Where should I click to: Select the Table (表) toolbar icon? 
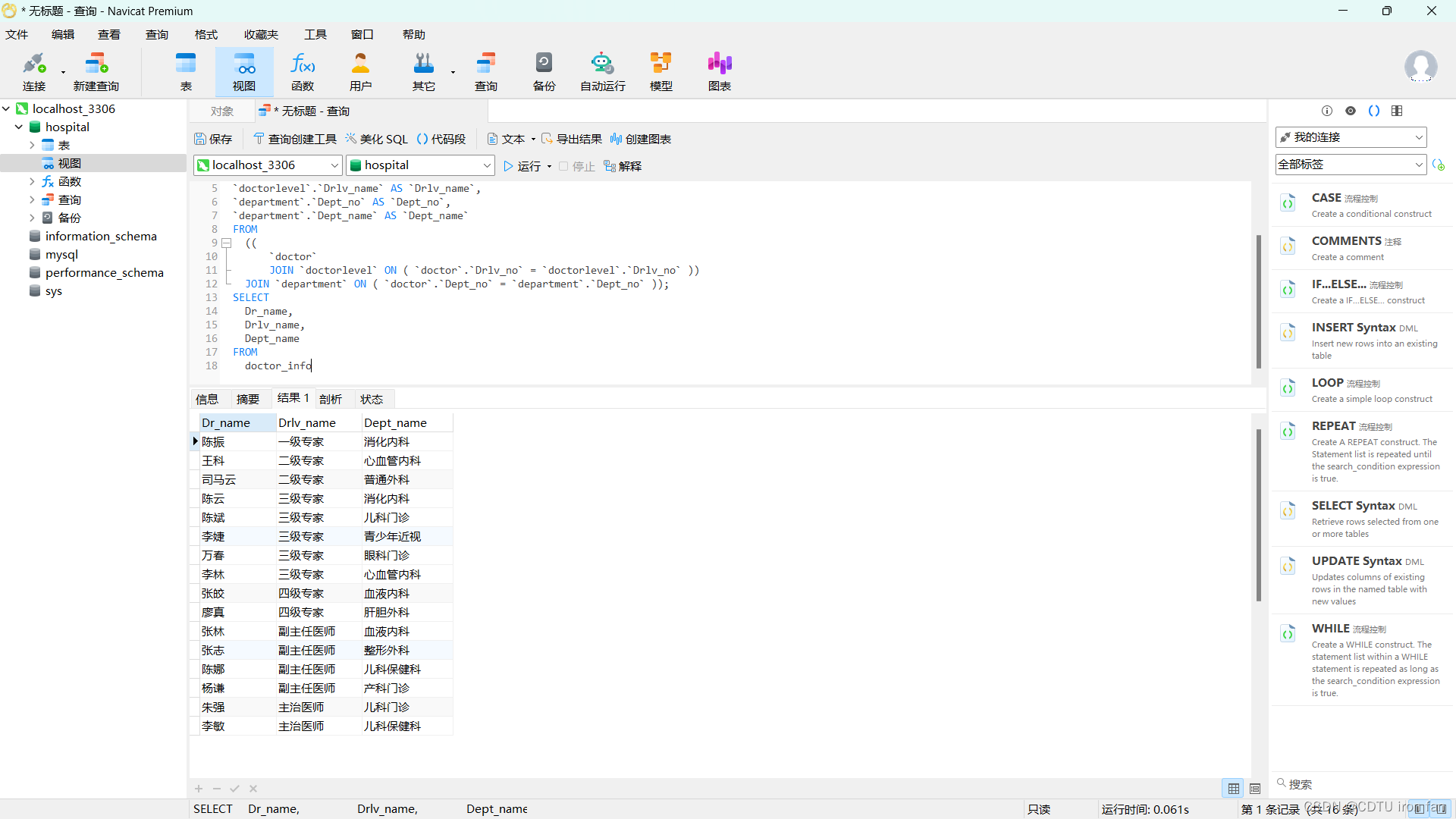click(186, 72)
